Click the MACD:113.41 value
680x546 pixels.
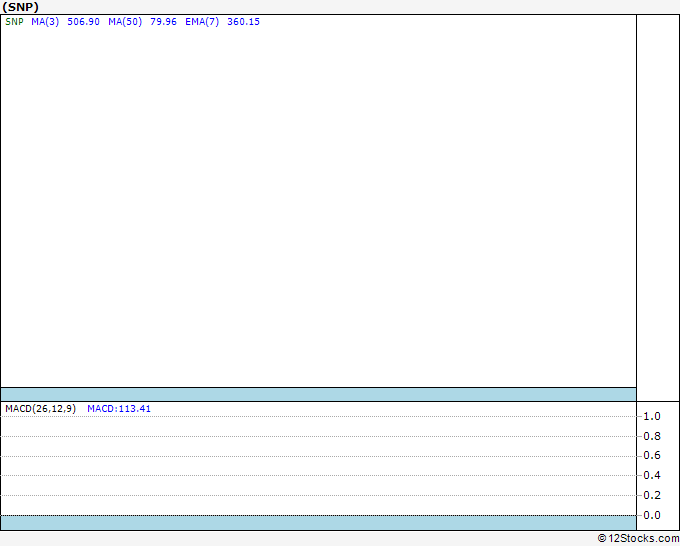[x=119, y=409]
